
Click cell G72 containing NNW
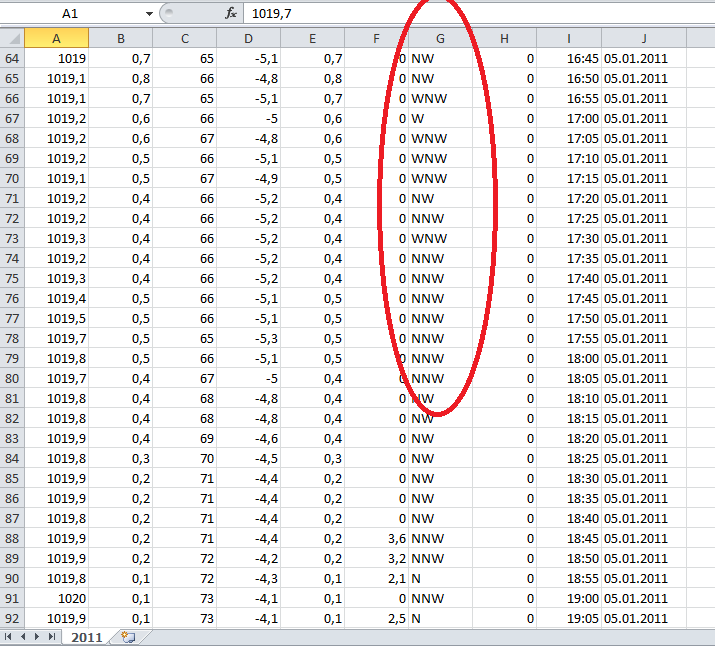(440, 218)
